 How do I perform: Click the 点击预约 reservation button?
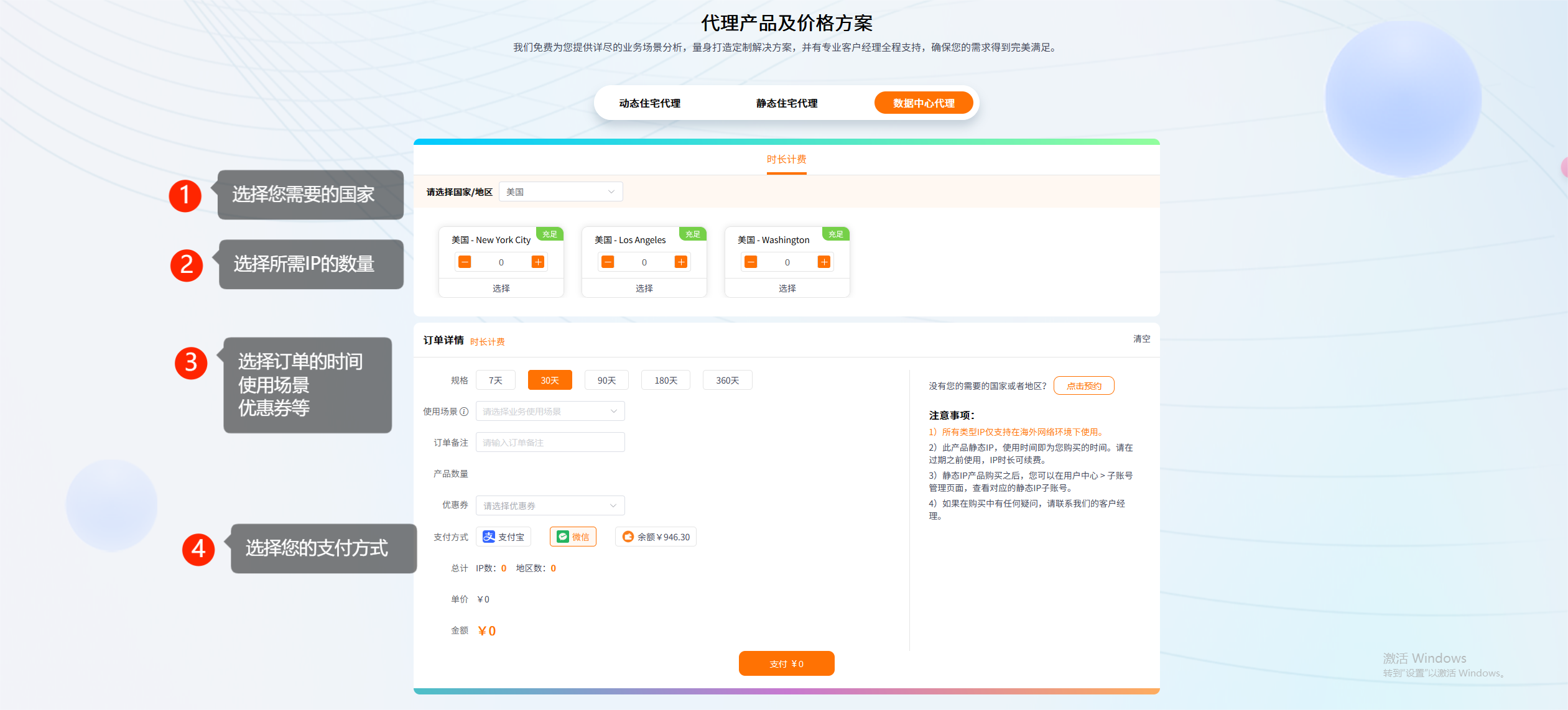tap(1083, 385)
